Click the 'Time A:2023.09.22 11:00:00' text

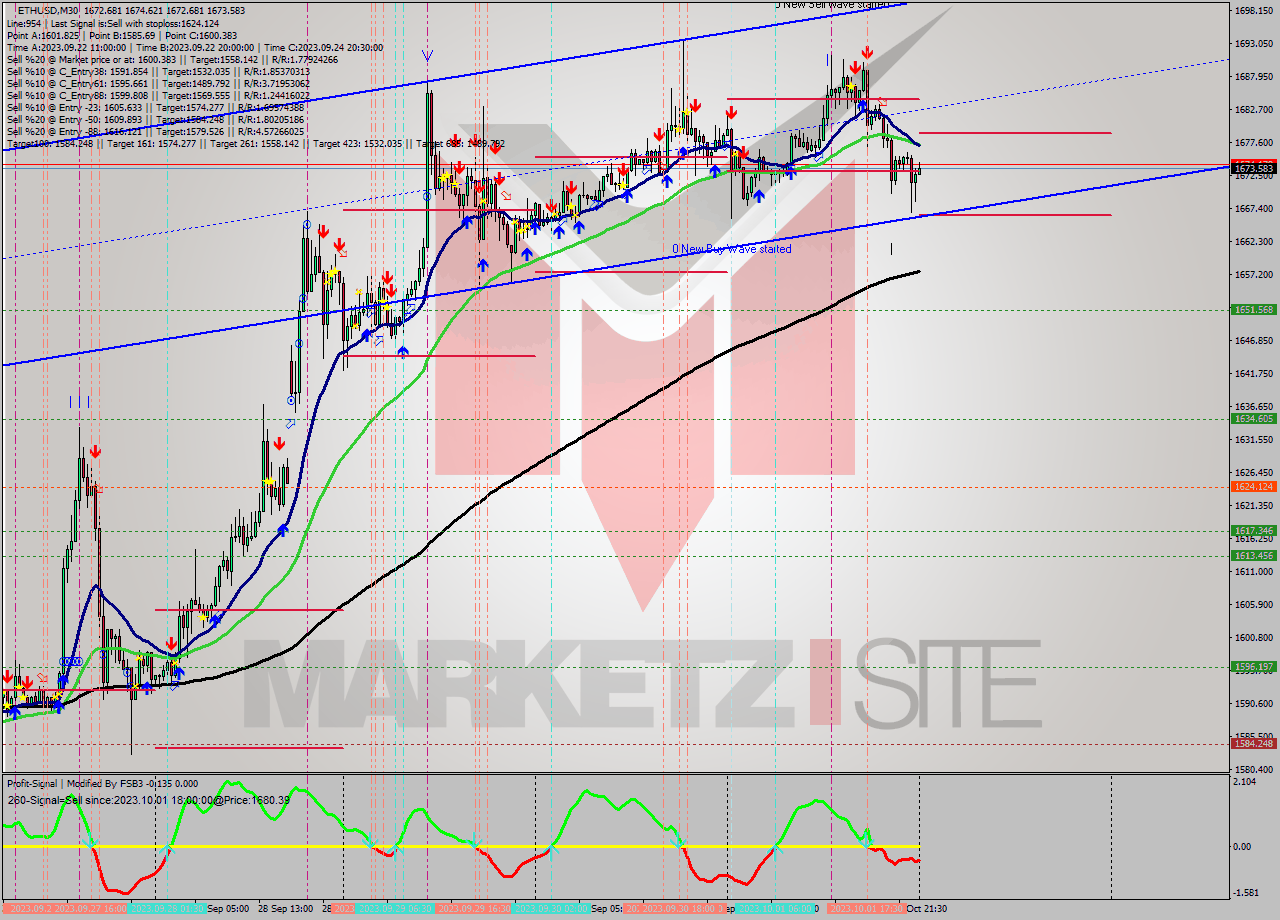pos(66,47)
